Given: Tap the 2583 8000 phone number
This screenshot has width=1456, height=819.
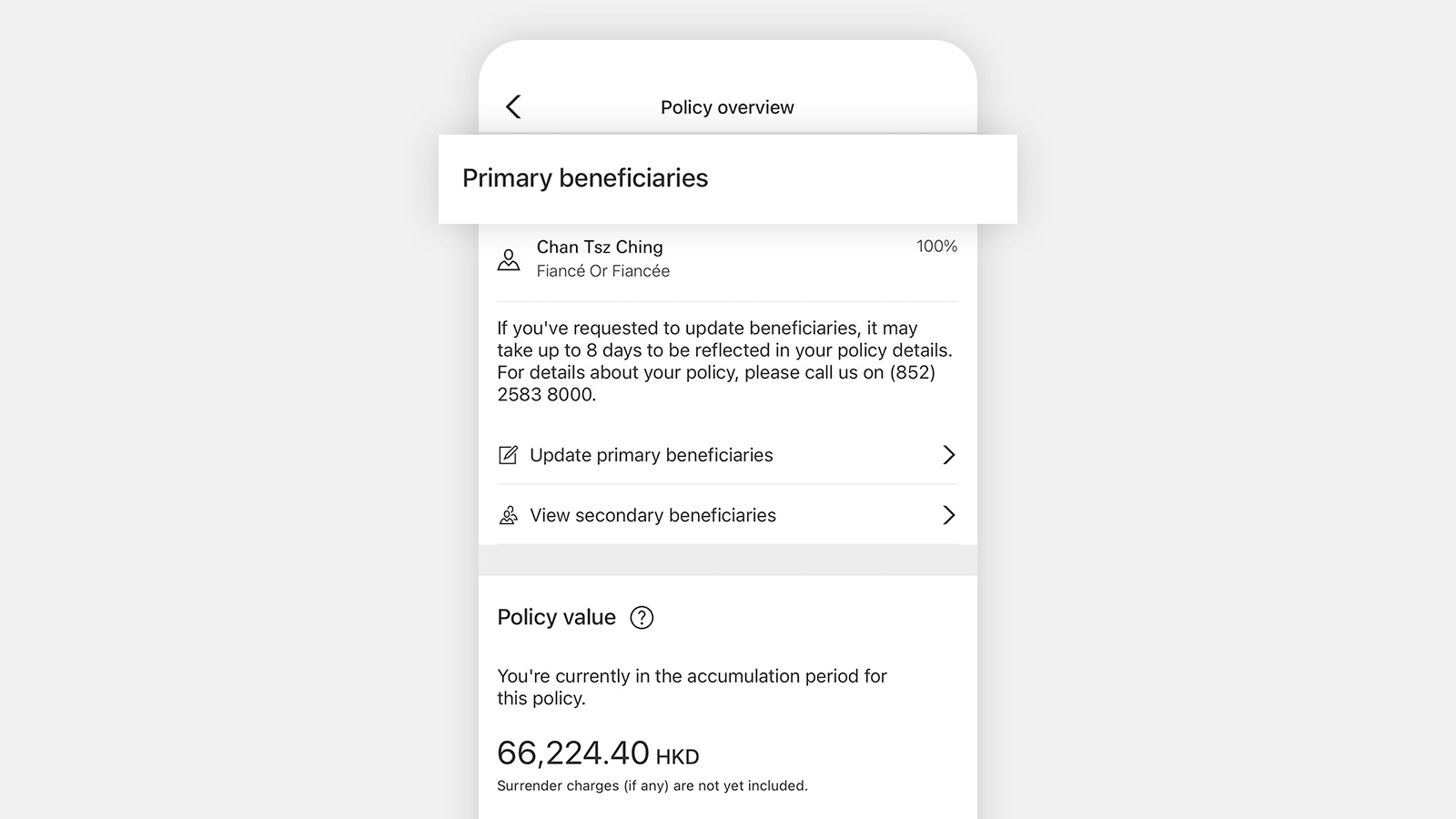Looking at the screenshot, I should [x=546, y=395].
